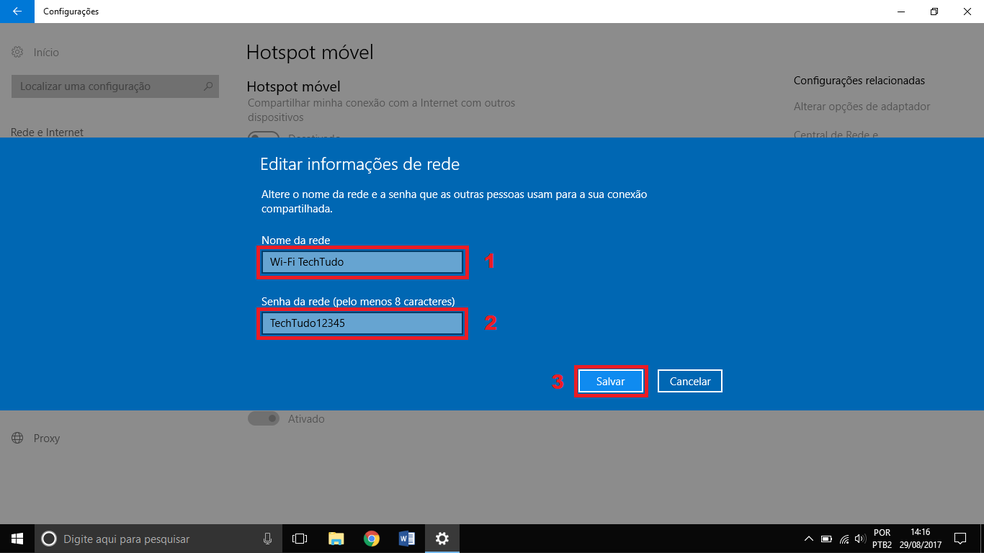Viewport: 984px width, 553px height.
Task: Focus the 'Localizar uma configuração' search field
Action: click(115, 86)
